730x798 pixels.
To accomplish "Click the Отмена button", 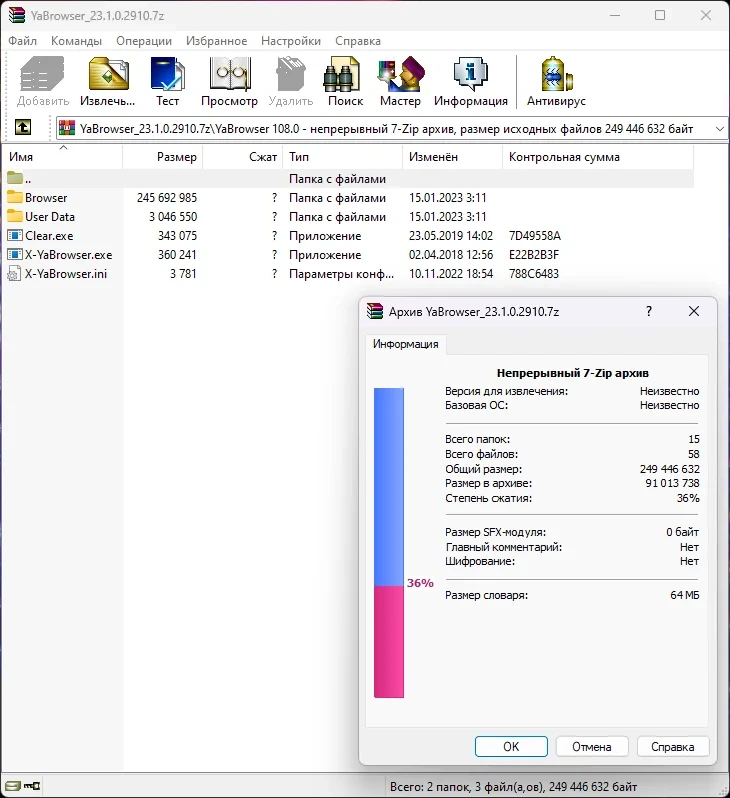I will (x=592, y=746).
